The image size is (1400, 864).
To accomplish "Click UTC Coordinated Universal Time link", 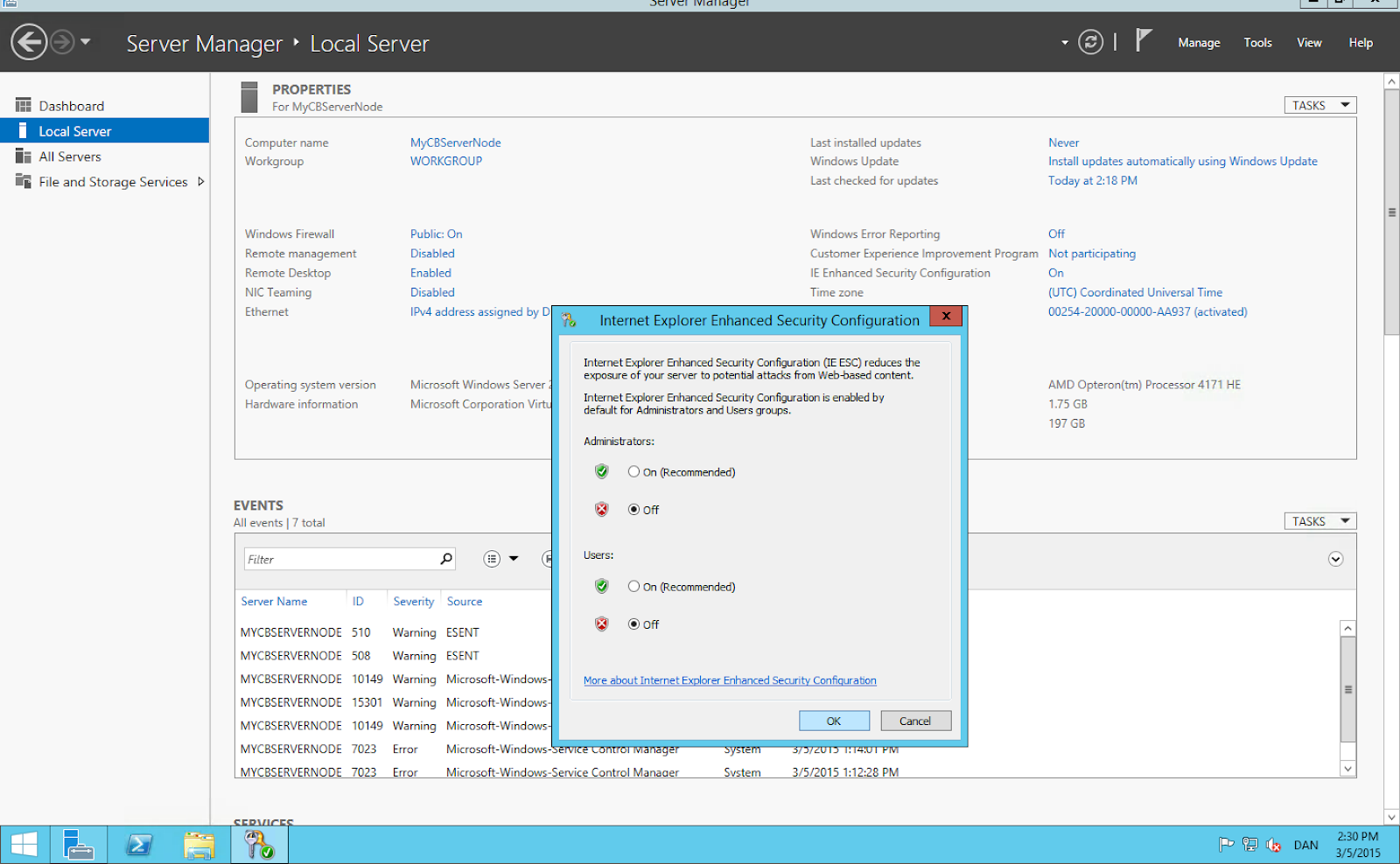I will click(1135, 292).
